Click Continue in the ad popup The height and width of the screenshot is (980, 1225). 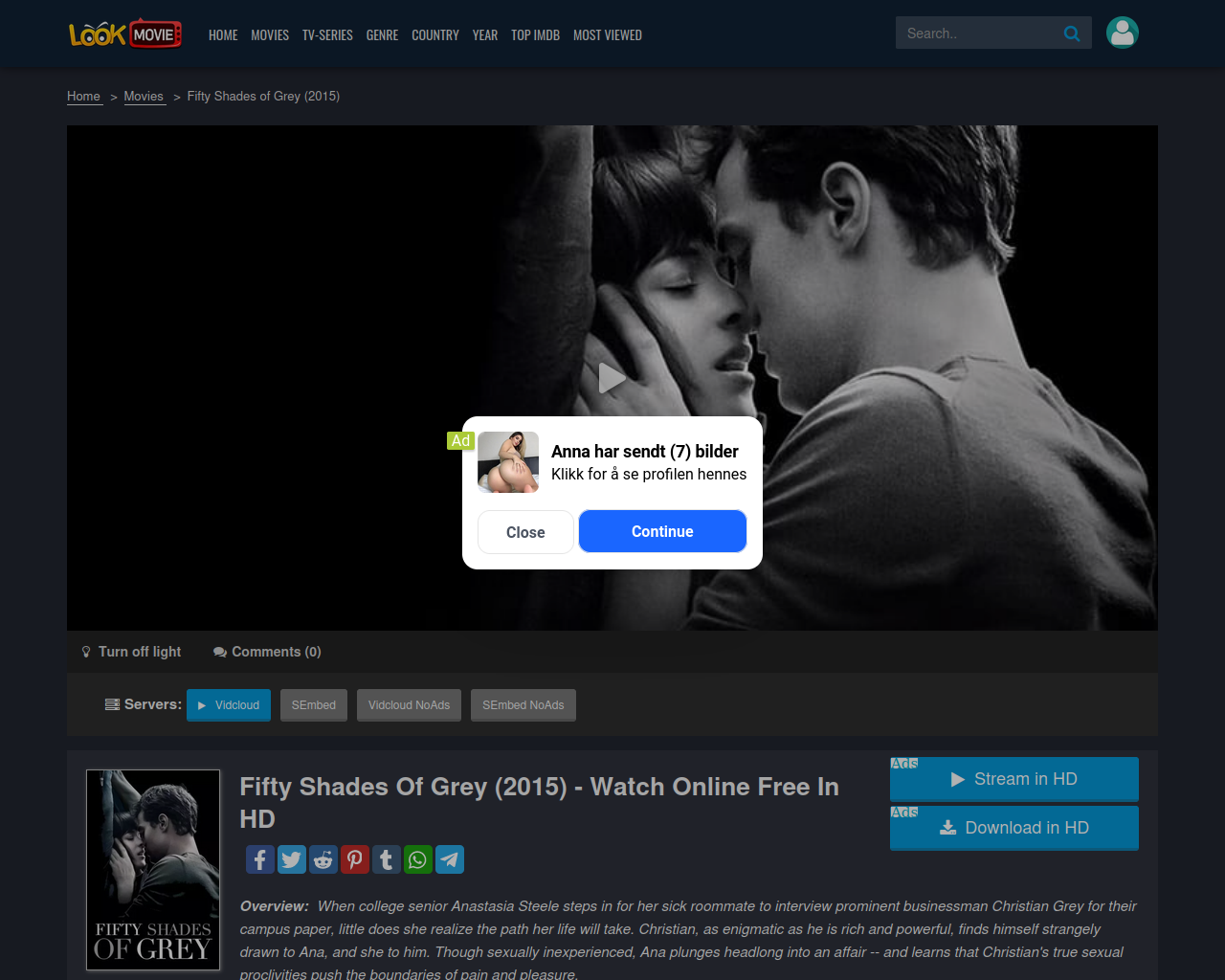tap(662, 531)
